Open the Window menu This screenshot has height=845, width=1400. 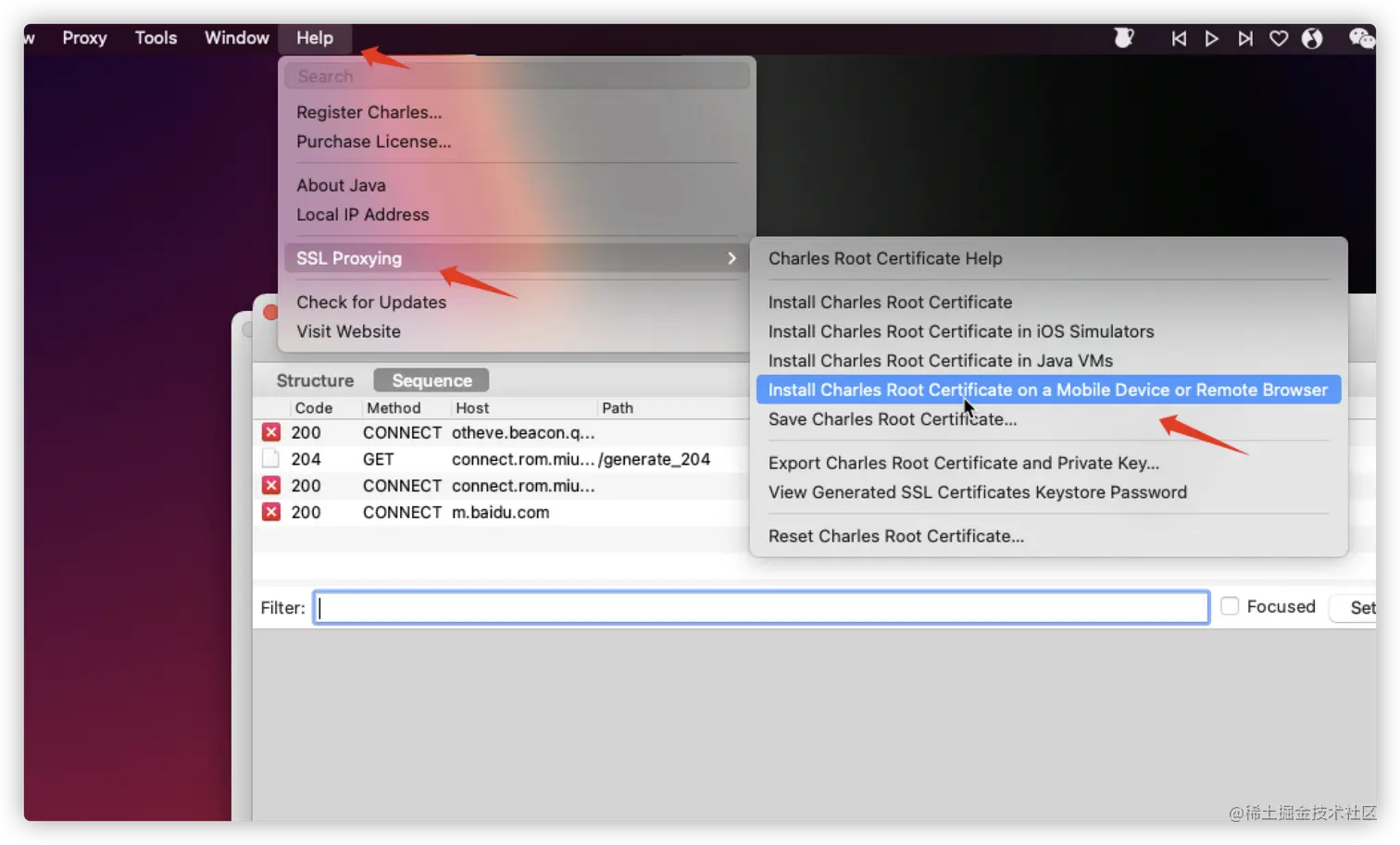(237, 38)
